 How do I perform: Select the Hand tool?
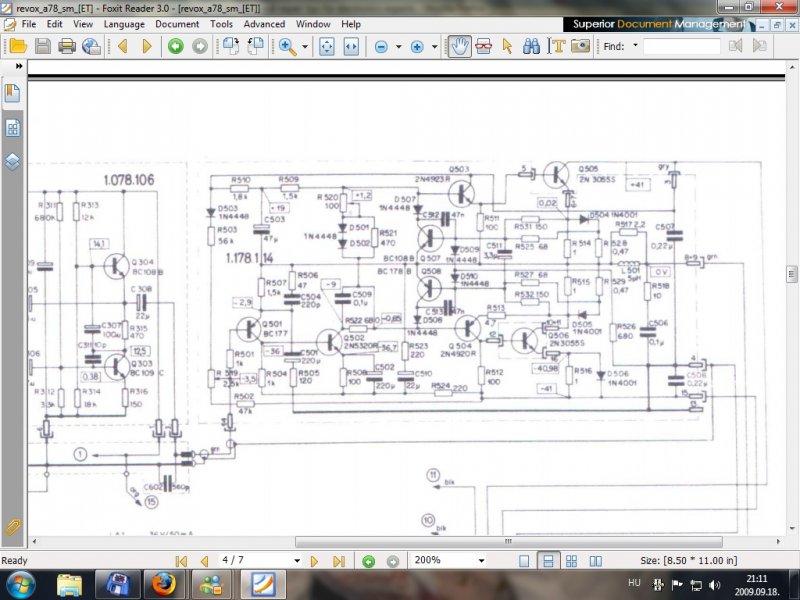(459, 46)
